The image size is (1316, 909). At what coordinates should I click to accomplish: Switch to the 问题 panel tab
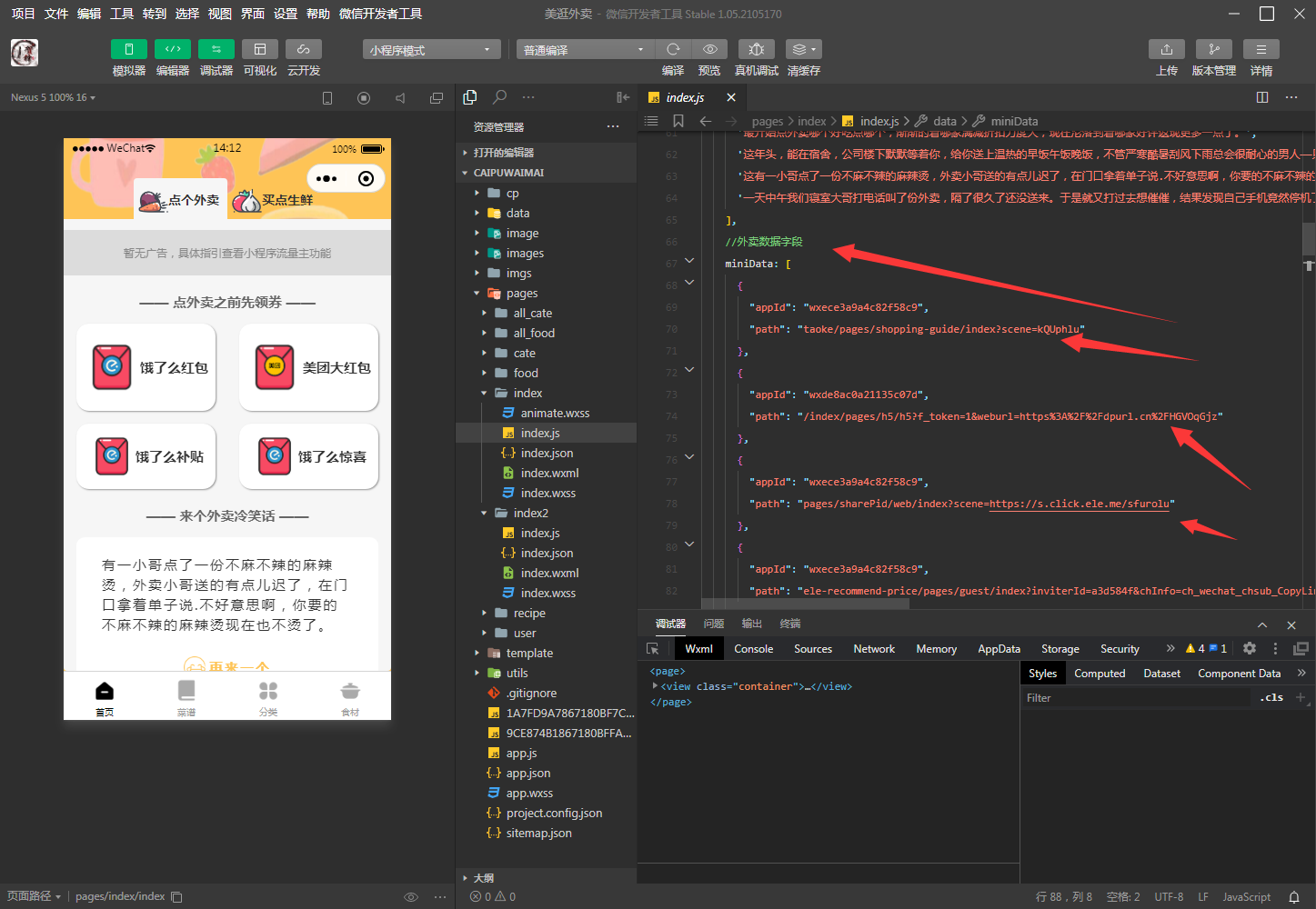point(714,624)
